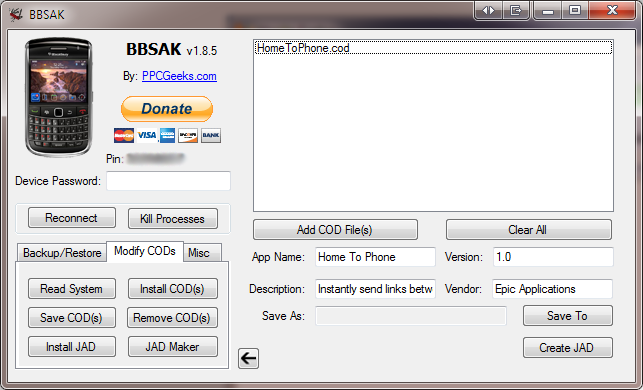Image resolution: width=643 pixels, height=390 pixels.
Task: Click the Save To button
Action: (568, 316)
